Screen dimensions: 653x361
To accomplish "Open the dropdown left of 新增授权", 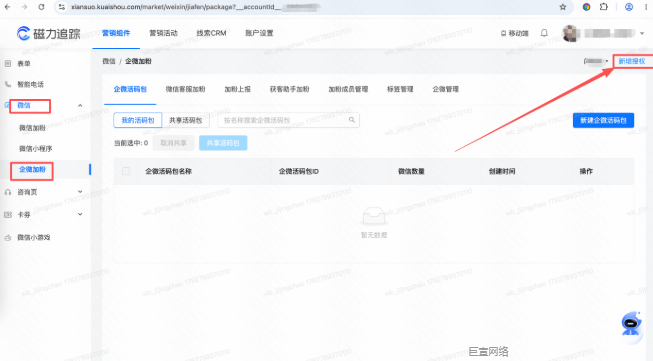I will (x=596, y=61).
